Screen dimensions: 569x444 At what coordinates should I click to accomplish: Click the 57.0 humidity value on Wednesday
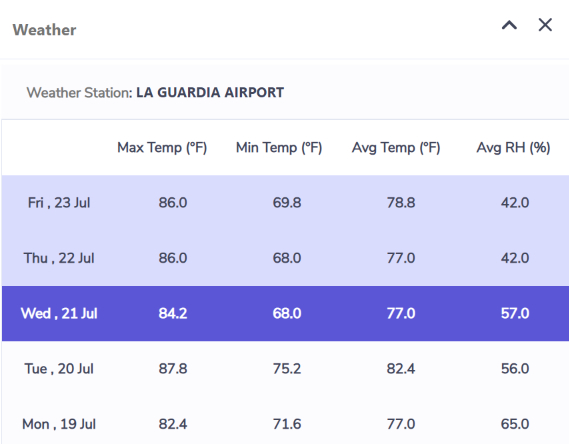515,313
